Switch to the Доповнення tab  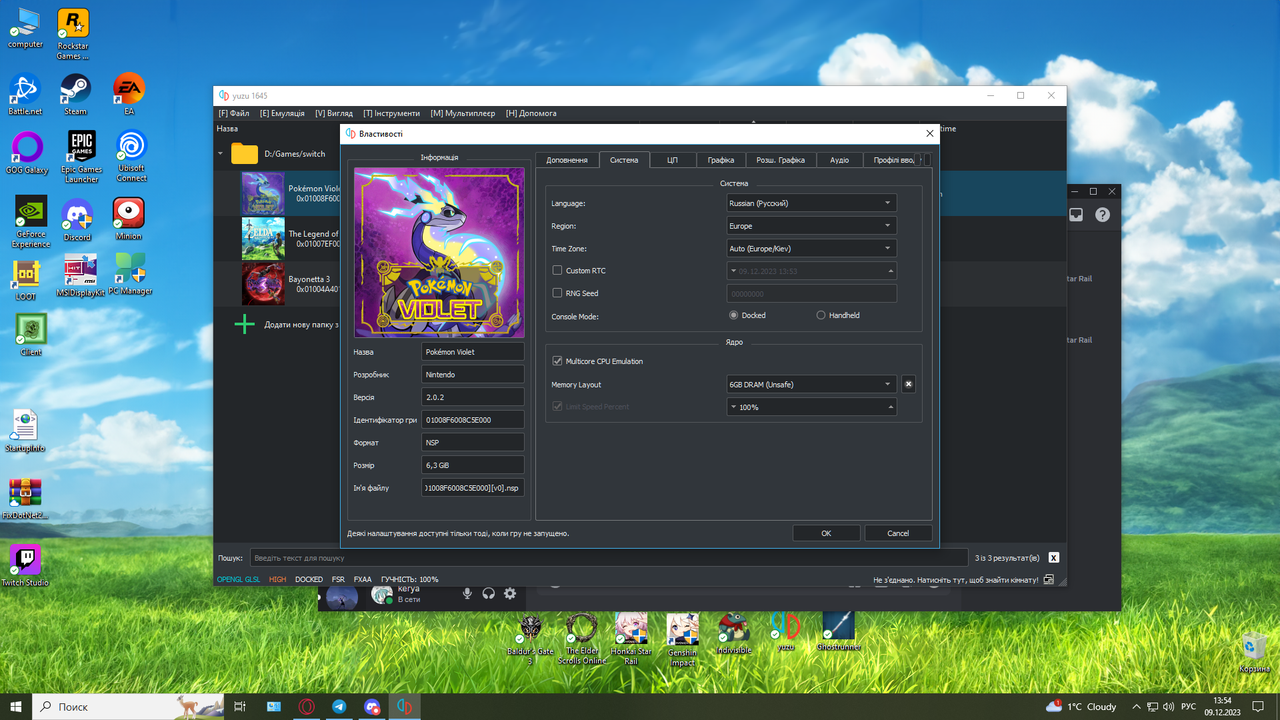pyautogui.click(x=567, y=160)
